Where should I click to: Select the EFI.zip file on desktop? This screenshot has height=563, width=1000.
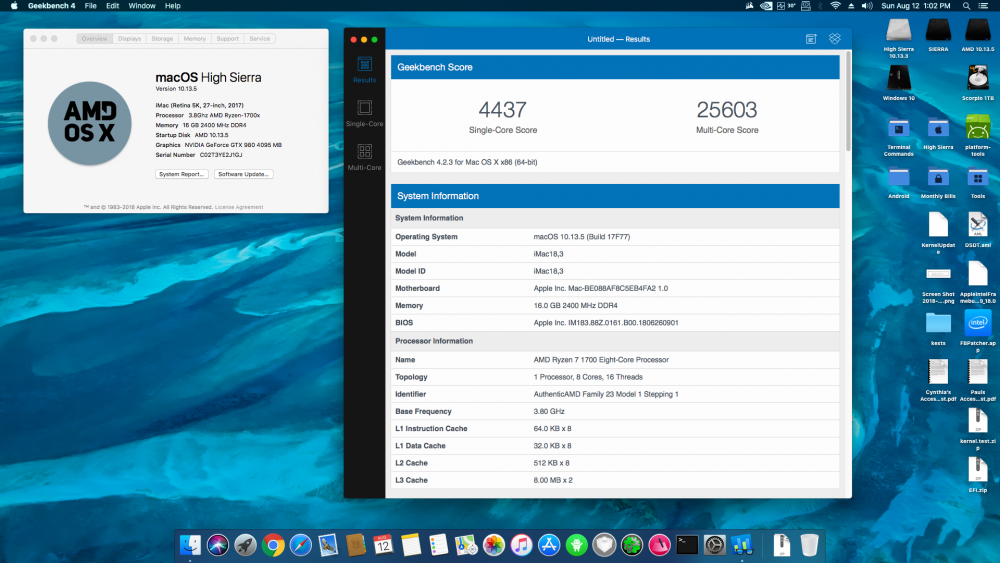pos(978,475)
